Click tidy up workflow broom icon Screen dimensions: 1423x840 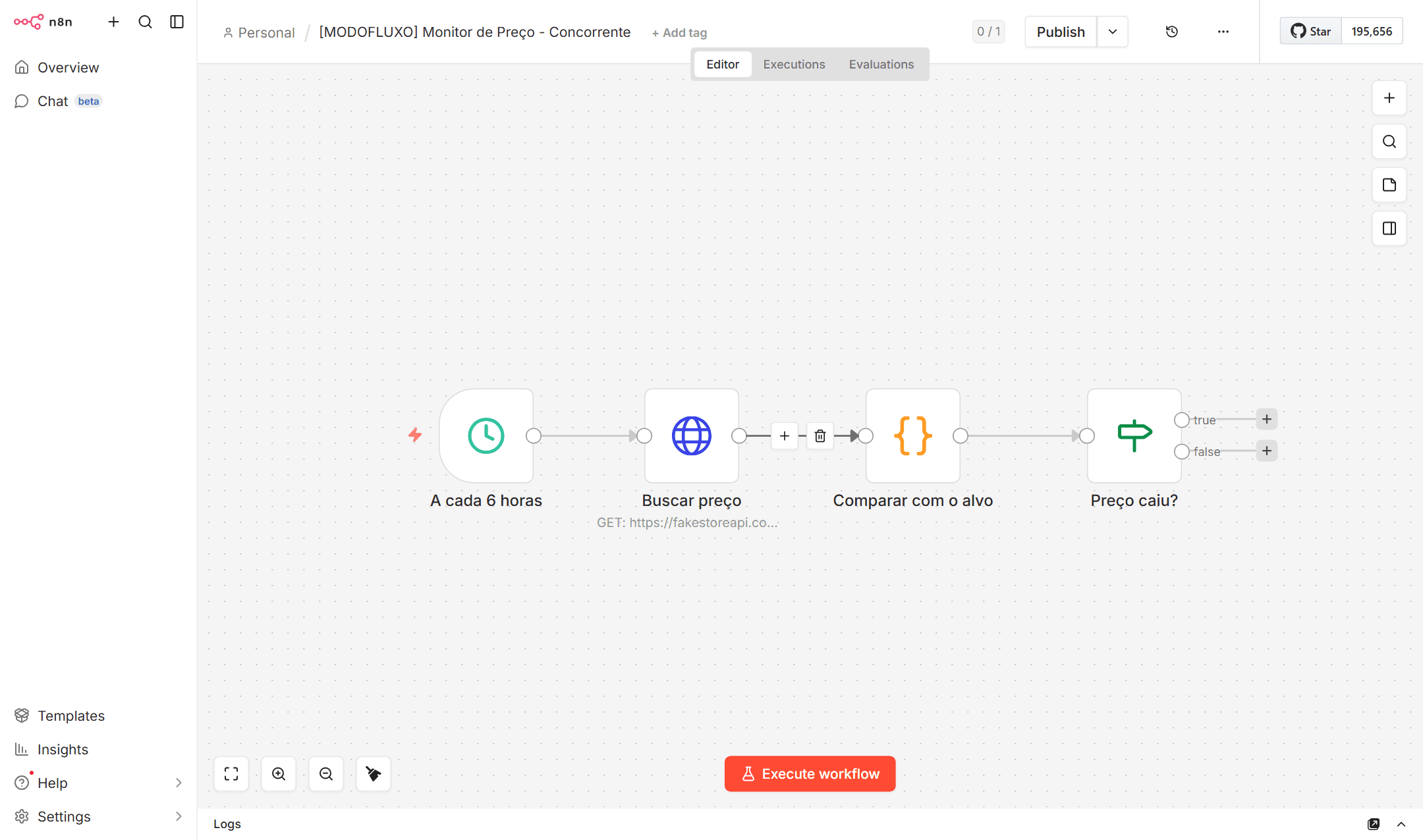[x=373, y=773]
